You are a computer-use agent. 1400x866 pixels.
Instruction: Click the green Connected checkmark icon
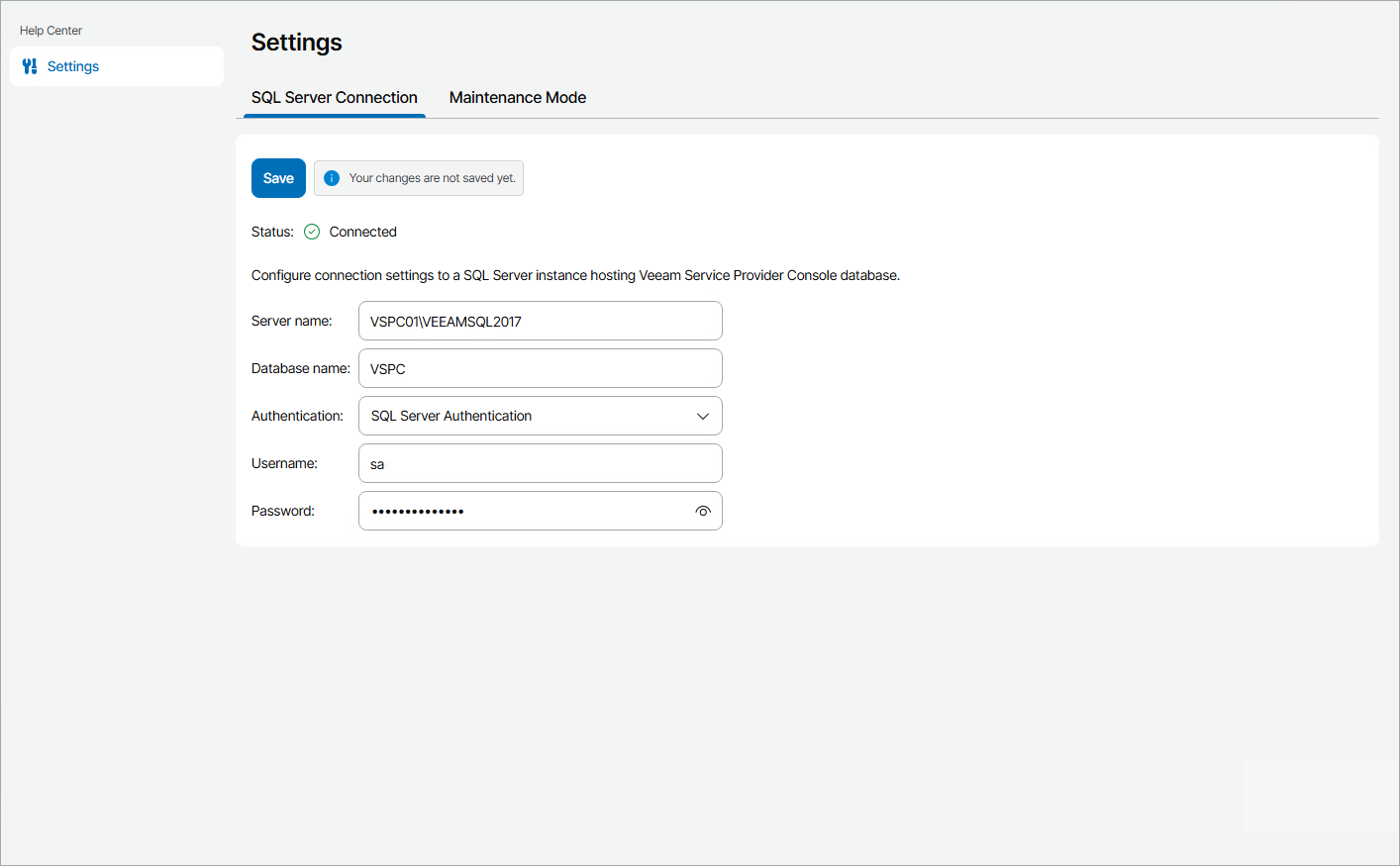312,232
